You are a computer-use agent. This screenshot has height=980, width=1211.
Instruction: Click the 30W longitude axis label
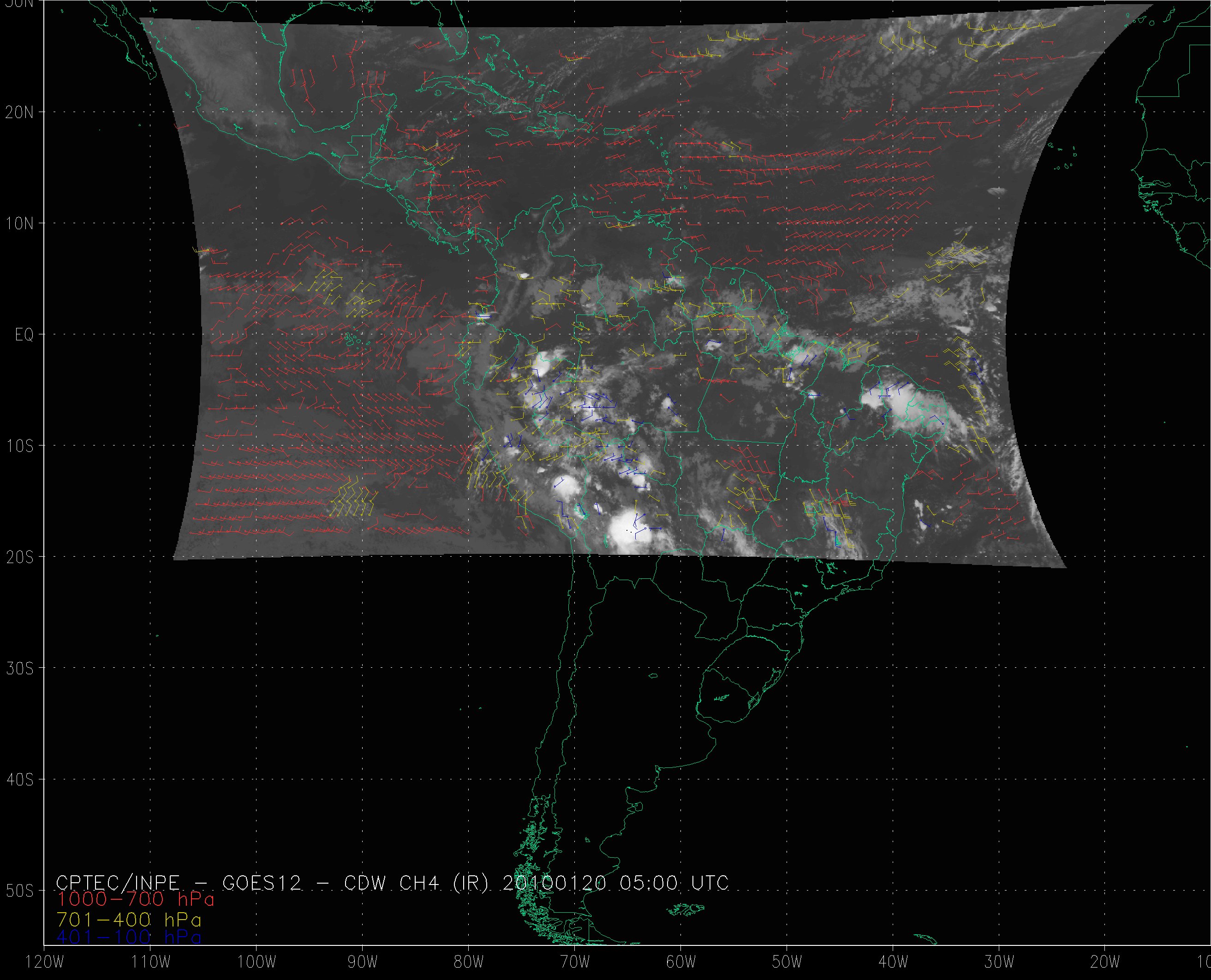999,962
